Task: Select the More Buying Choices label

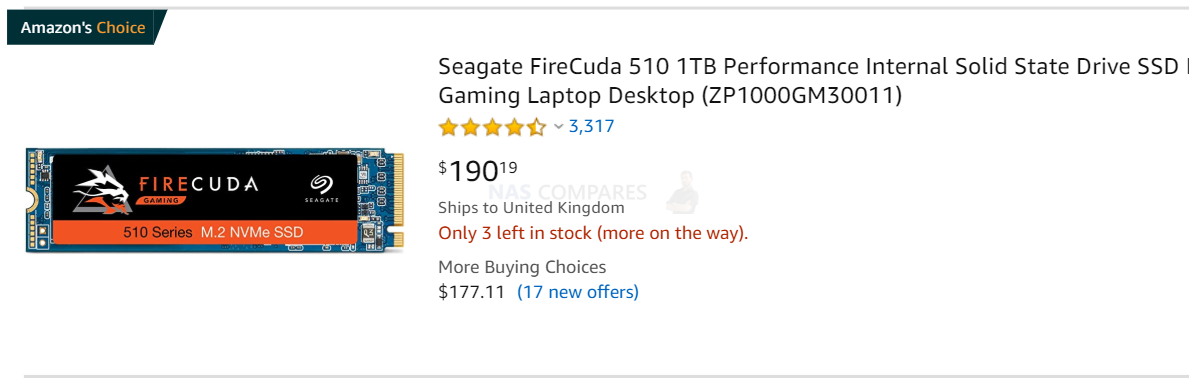Action: click(x=522, y=267)
